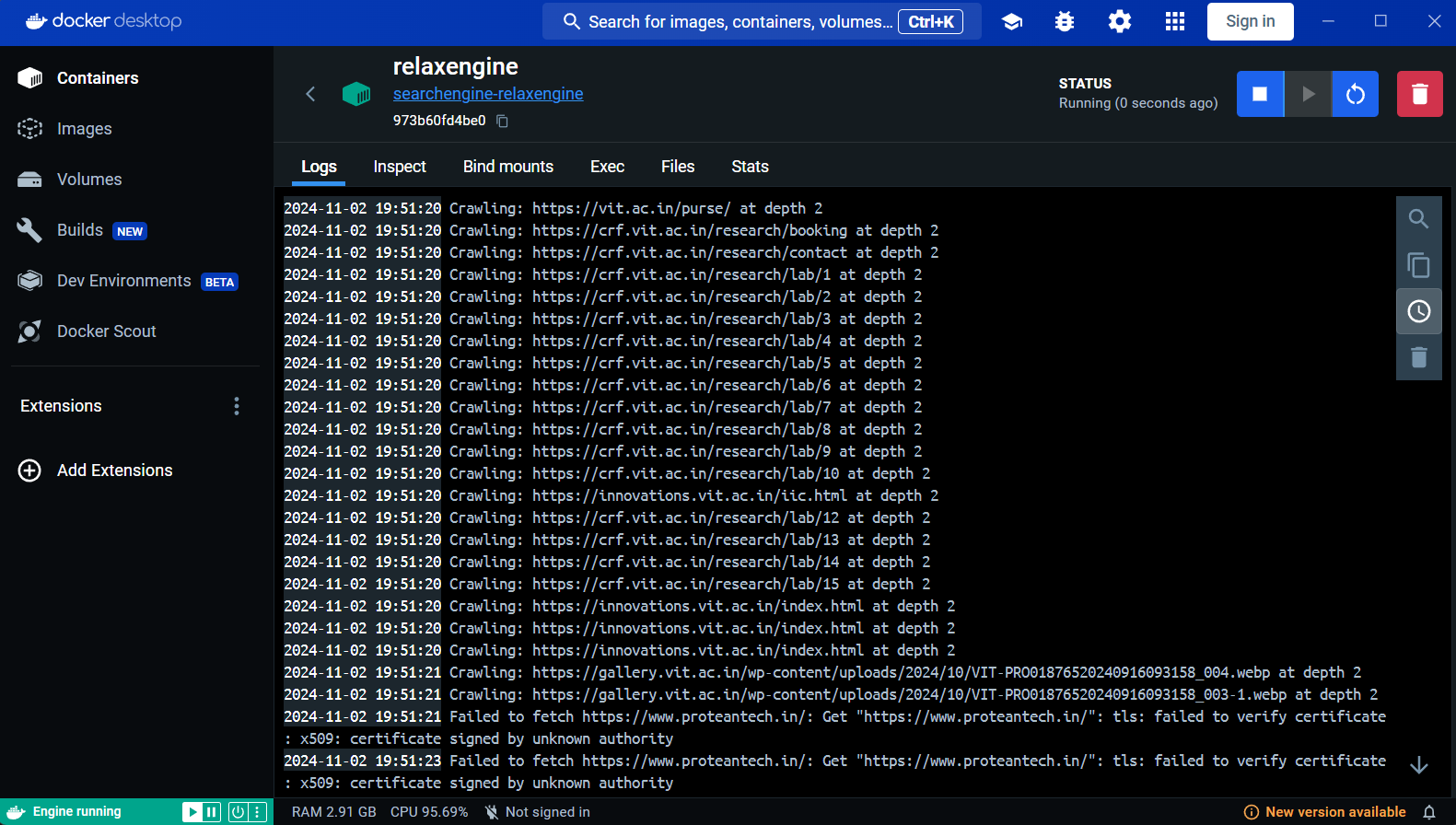The image size is (1456, 825).
Task: Copy logs to clipboard
Action: (x=1419, y=265)
